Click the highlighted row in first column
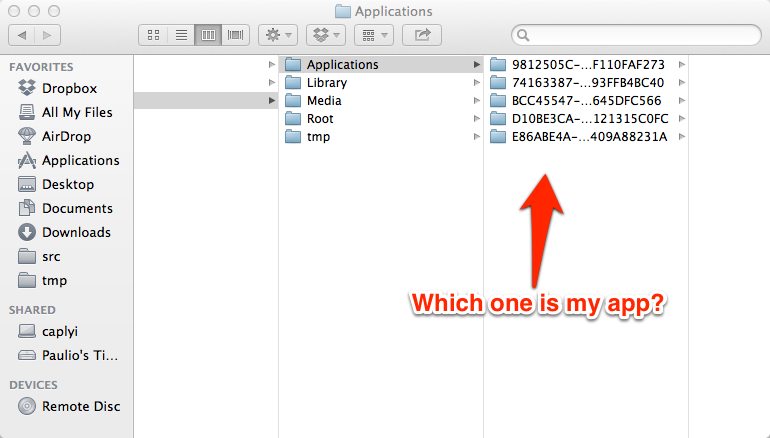Image resolution: width=770 pixels, height=438 pixels. click(206, 101)
